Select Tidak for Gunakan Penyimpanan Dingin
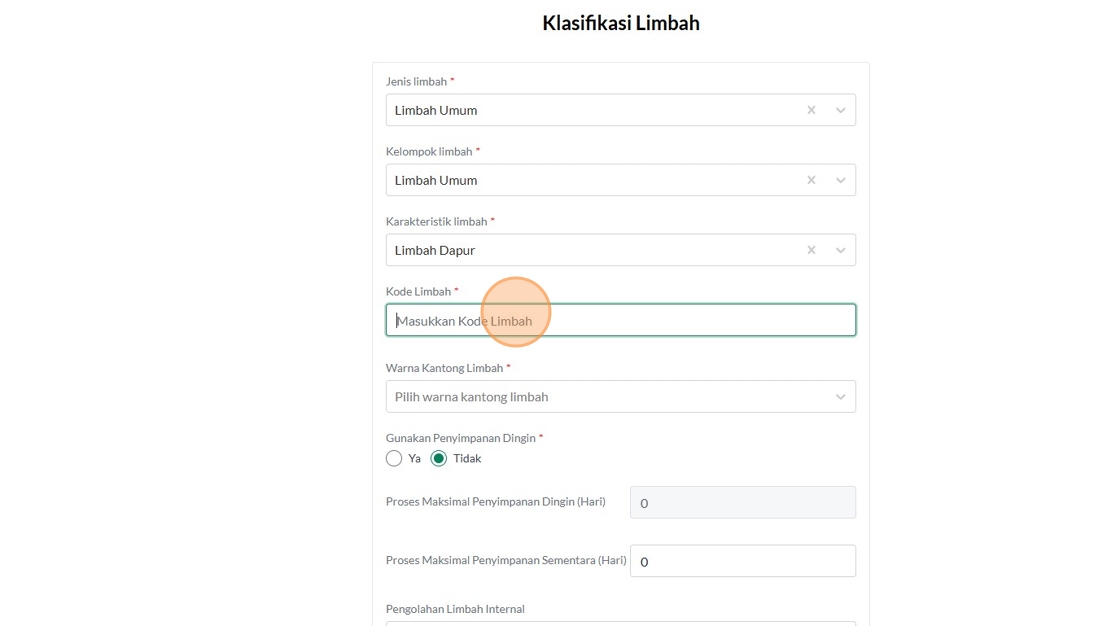The image size is (1120, 626). [439, 458]
